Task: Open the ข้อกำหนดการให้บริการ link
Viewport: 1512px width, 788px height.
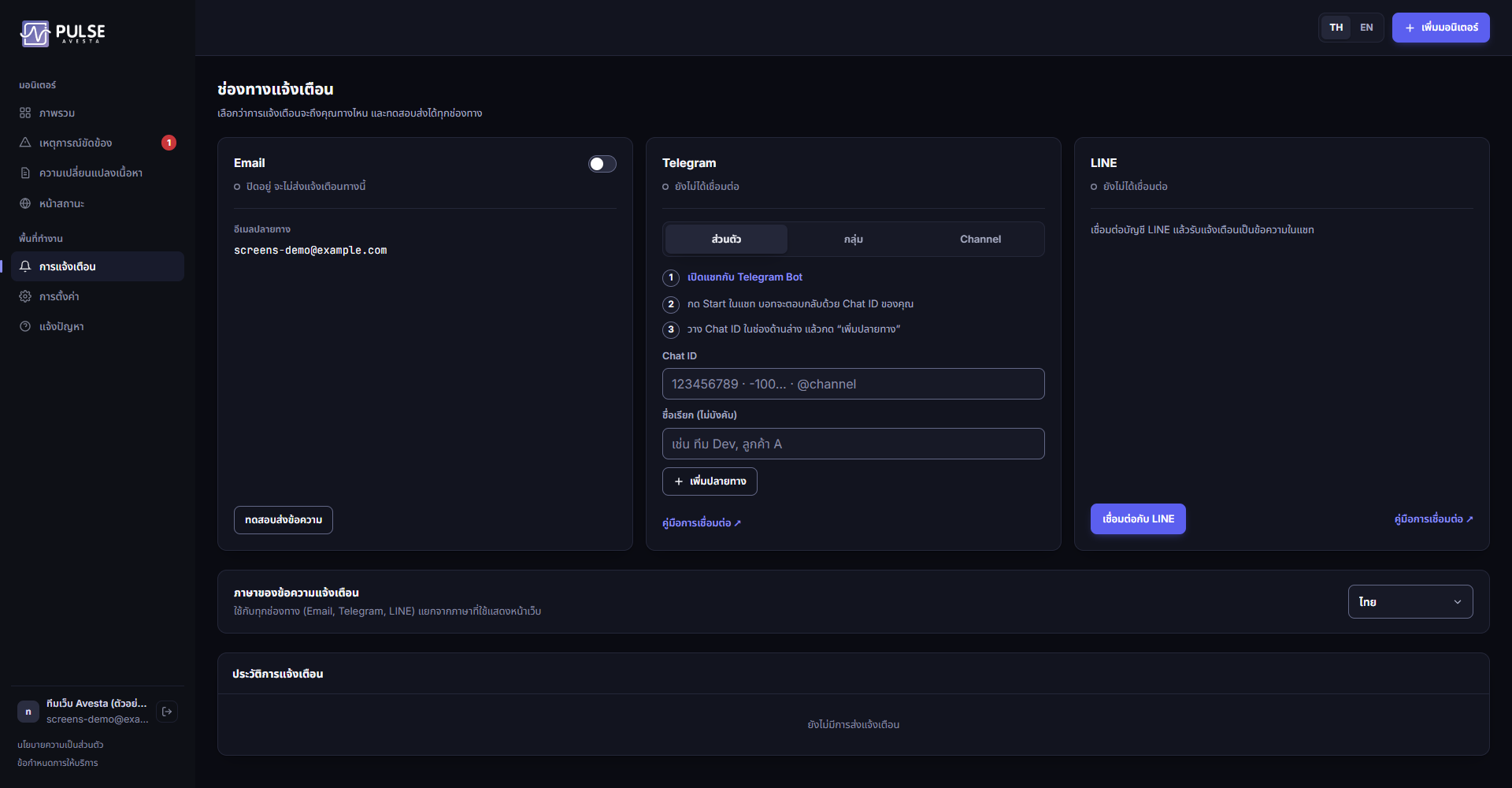Action: point(57,763)
